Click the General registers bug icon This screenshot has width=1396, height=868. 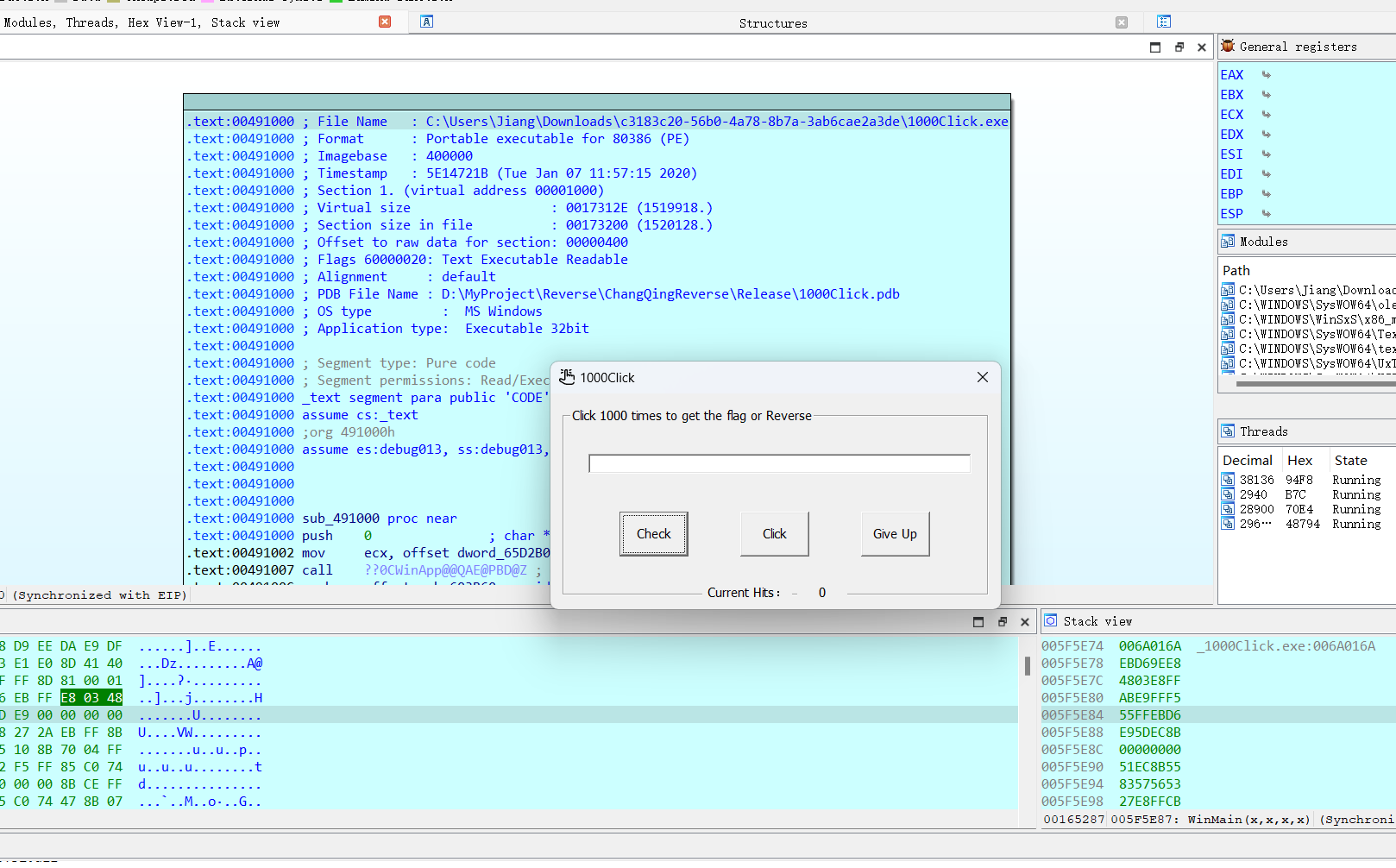point(1228,46)
